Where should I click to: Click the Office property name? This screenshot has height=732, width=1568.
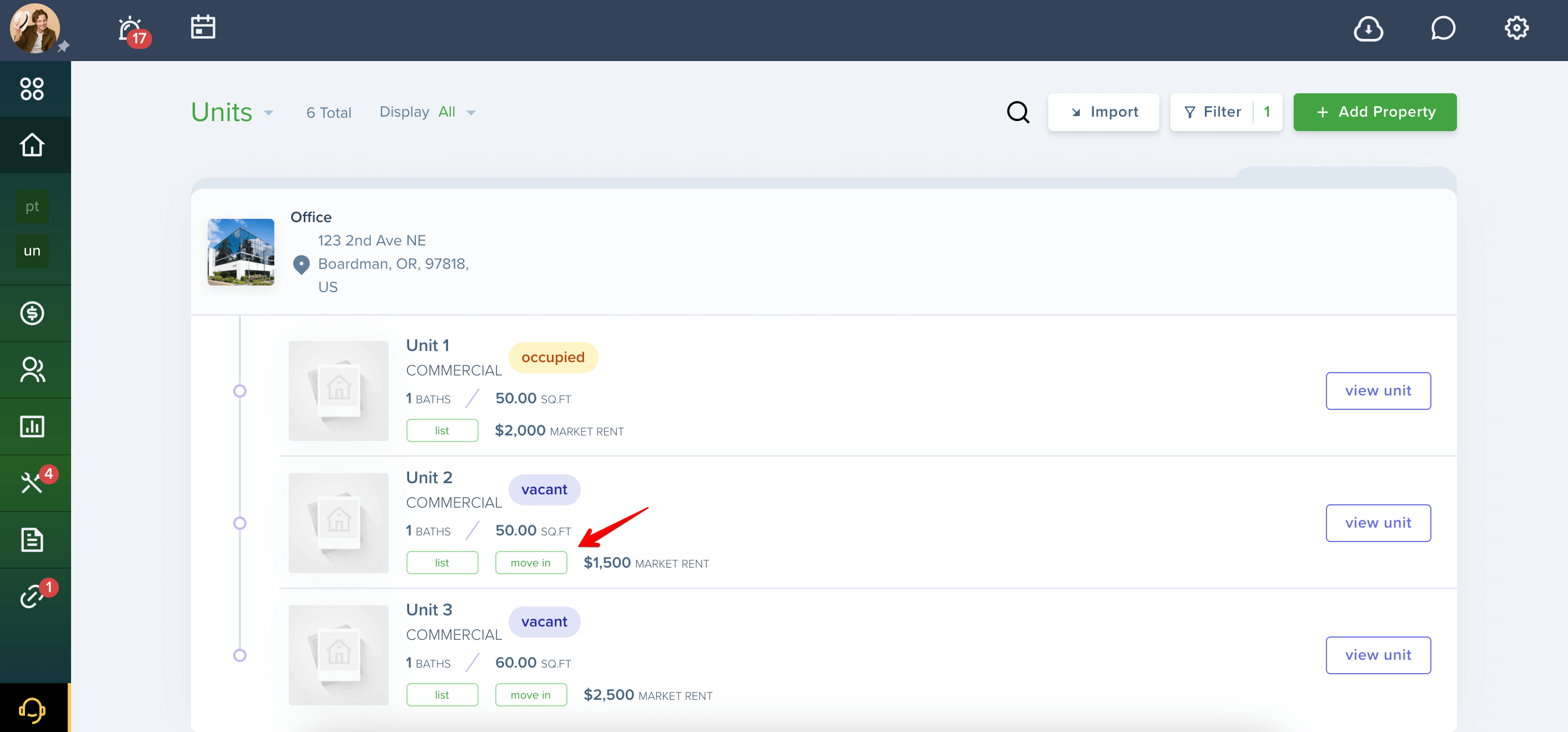(311, 217)
